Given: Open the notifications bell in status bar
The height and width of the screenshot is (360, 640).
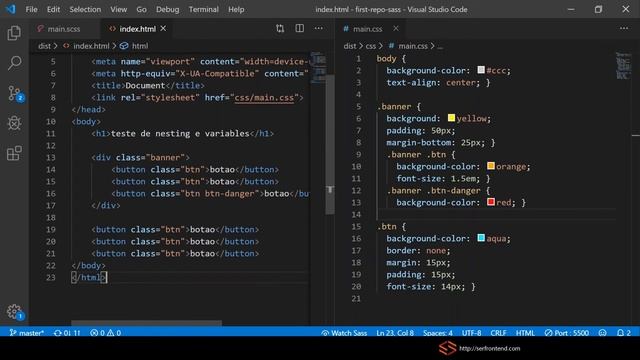Looking at the screenshot, I should [x=623, y=333].
